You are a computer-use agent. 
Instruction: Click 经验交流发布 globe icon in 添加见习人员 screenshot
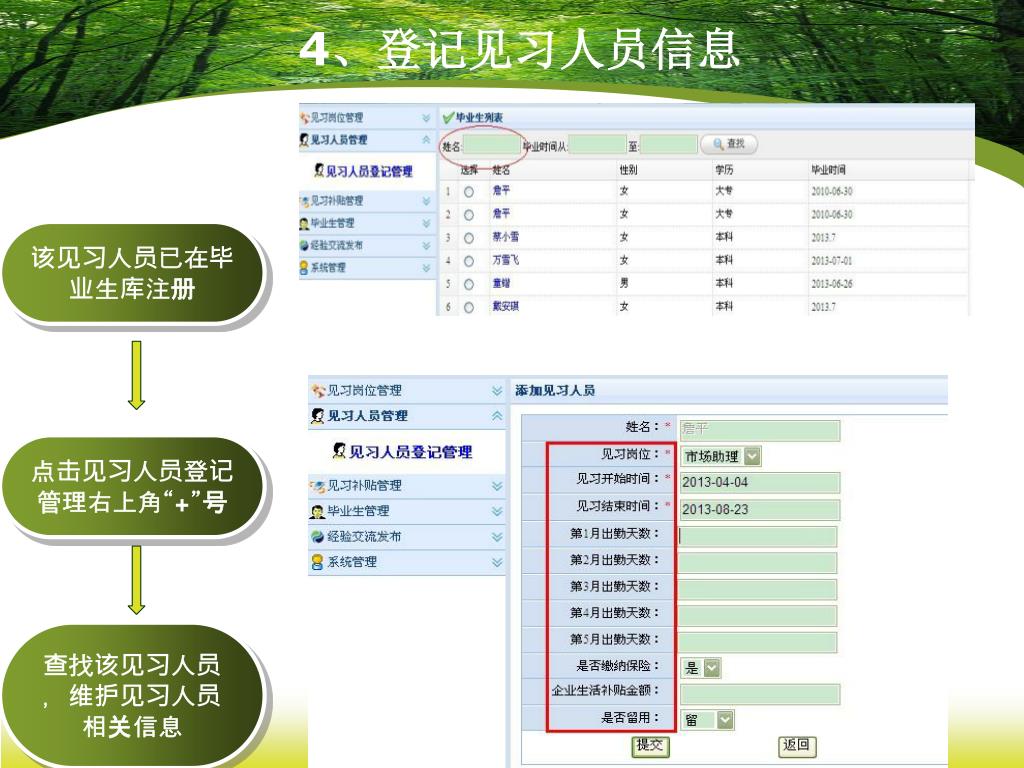tap(318, 537)
